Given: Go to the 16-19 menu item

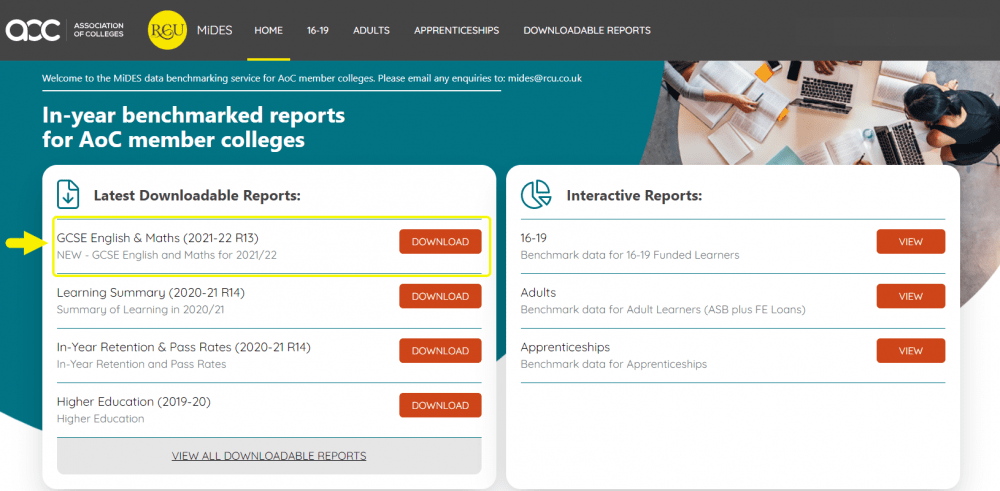Looking at the screenshot, I should pyautogui.click(x=318, y=30).
